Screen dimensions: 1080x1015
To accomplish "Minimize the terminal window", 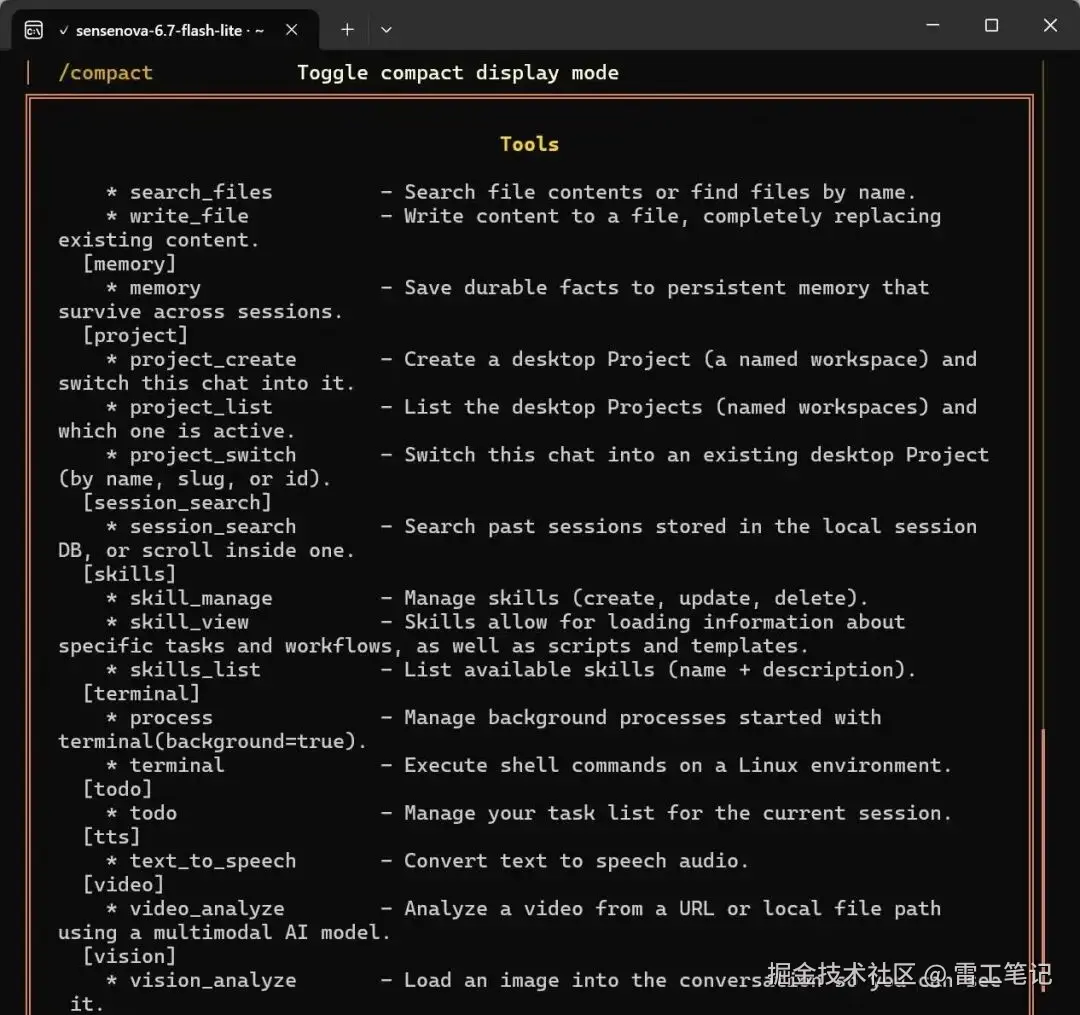I will (933, 25).
